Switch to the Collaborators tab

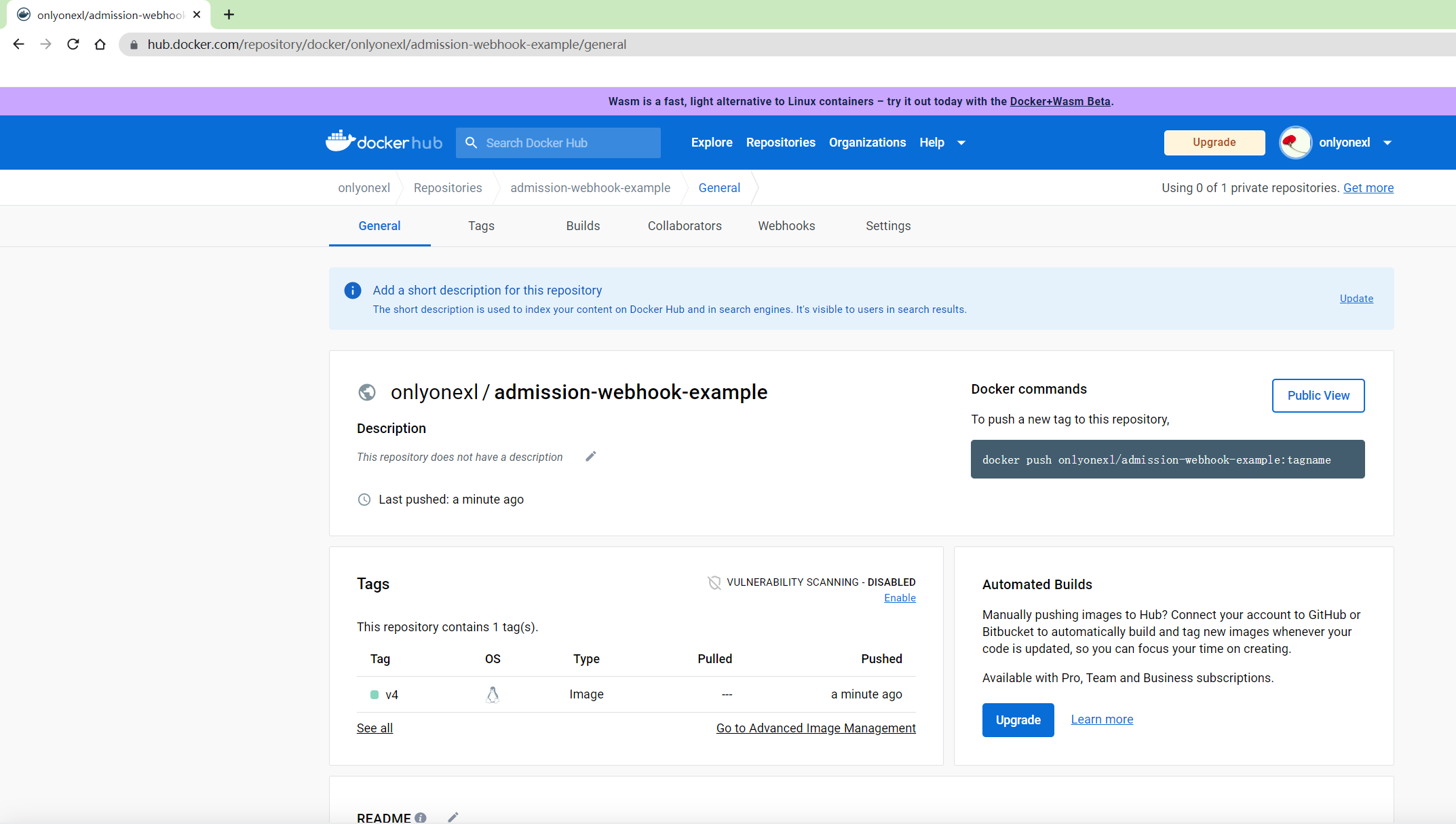click(x=685, y=226)
